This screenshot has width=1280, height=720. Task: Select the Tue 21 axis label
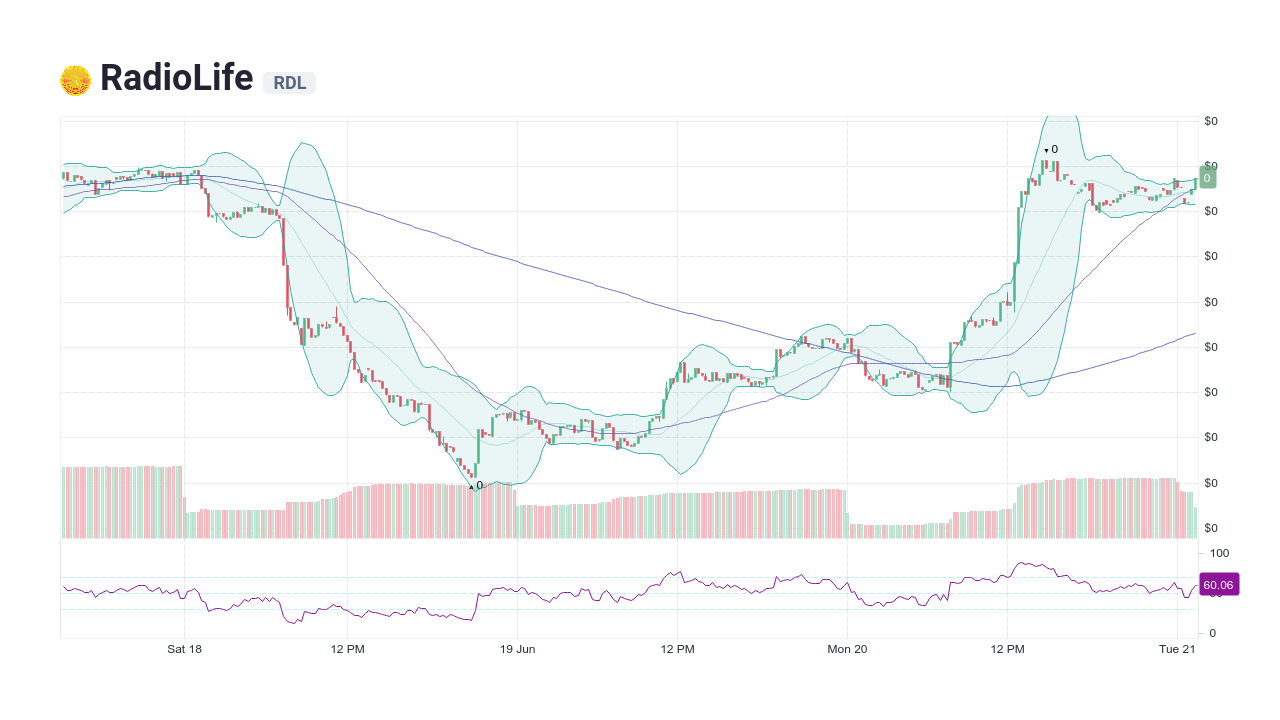[x=1177, y=649]
